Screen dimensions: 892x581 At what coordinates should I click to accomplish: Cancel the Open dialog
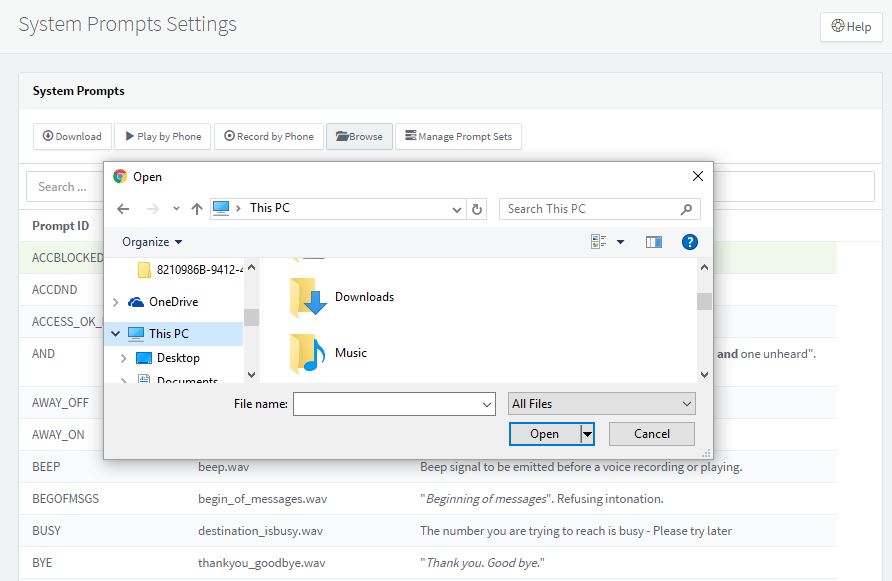(x=652, y=434)
